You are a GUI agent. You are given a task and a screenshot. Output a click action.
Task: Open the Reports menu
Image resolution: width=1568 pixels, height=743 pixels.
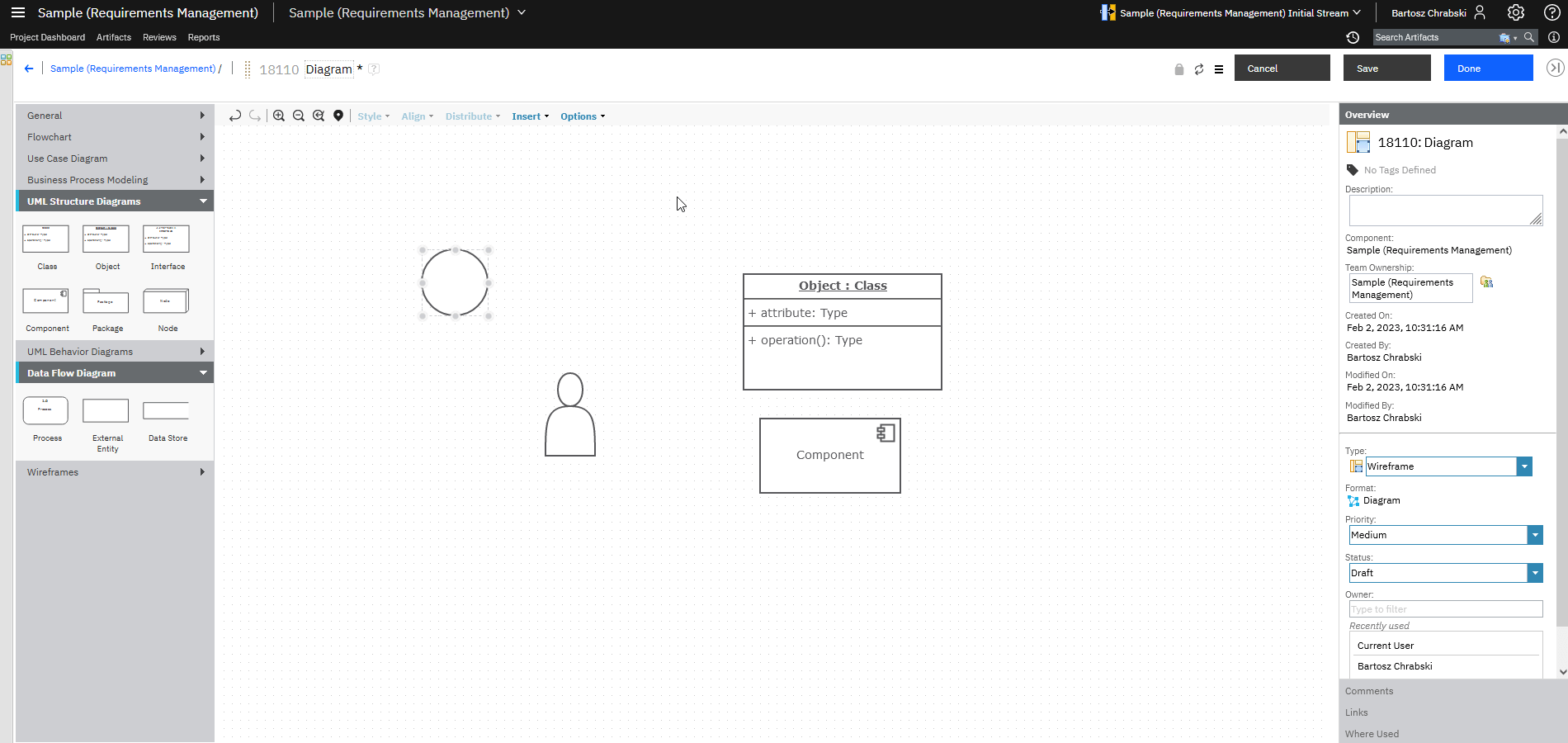click(x=204, y=37)
